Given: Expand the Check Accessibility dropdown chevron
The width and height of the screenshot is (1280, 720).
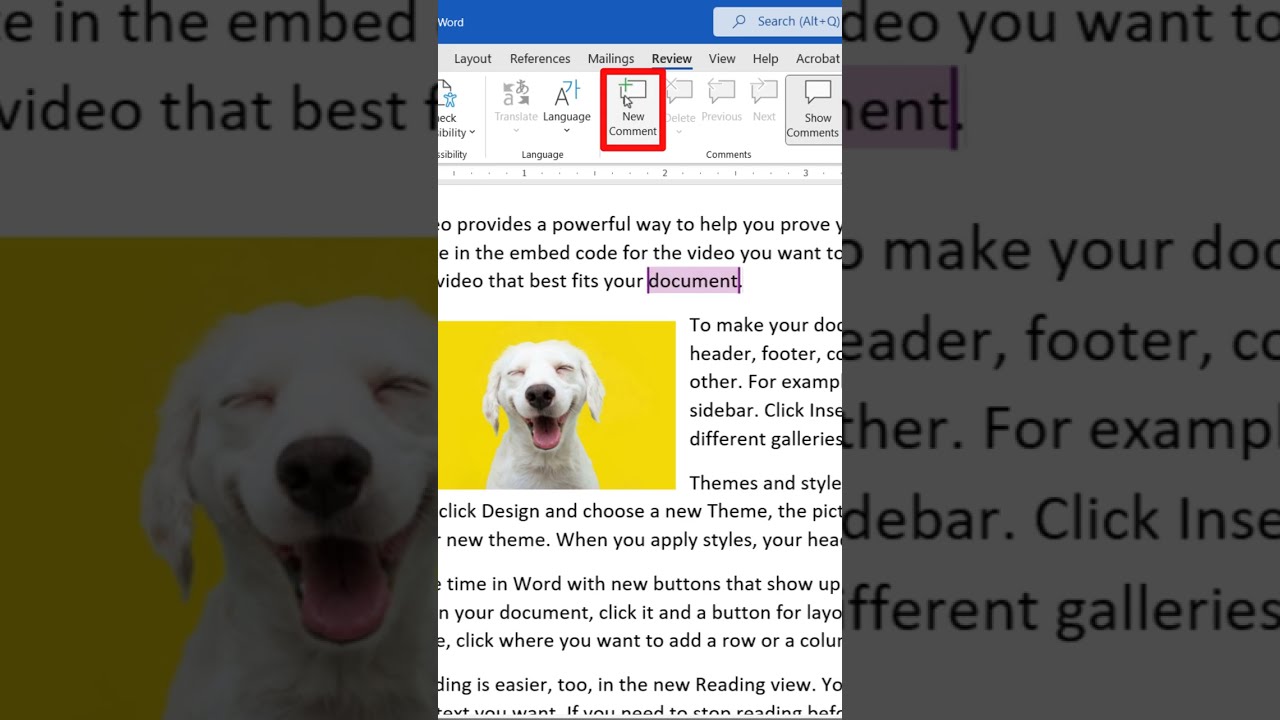Looking at the screenshot, I should pos(472,133).
